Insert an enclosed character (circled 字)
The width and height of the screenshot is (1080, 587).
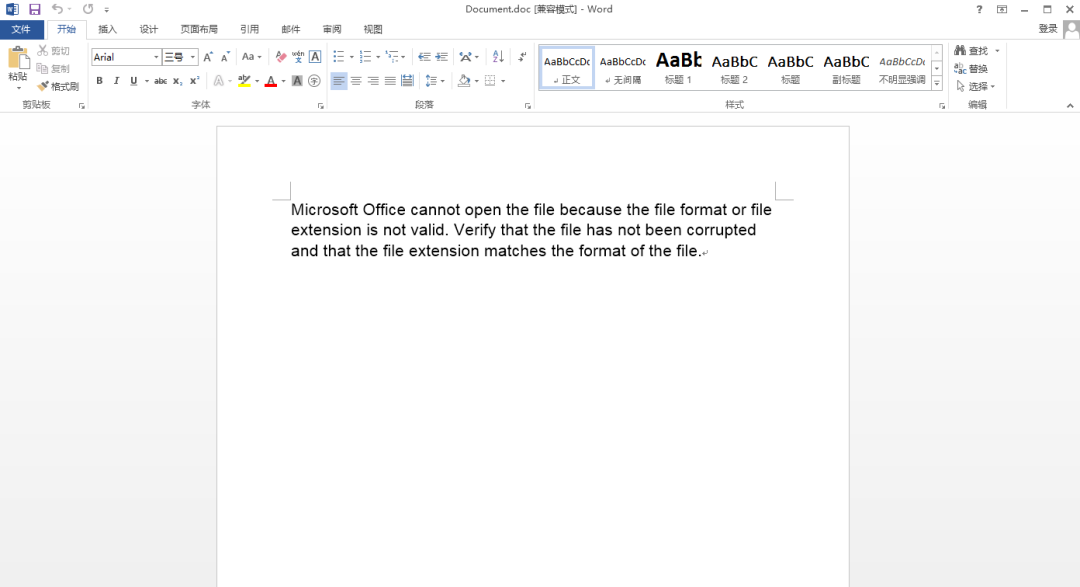click(x=314, y=81)
